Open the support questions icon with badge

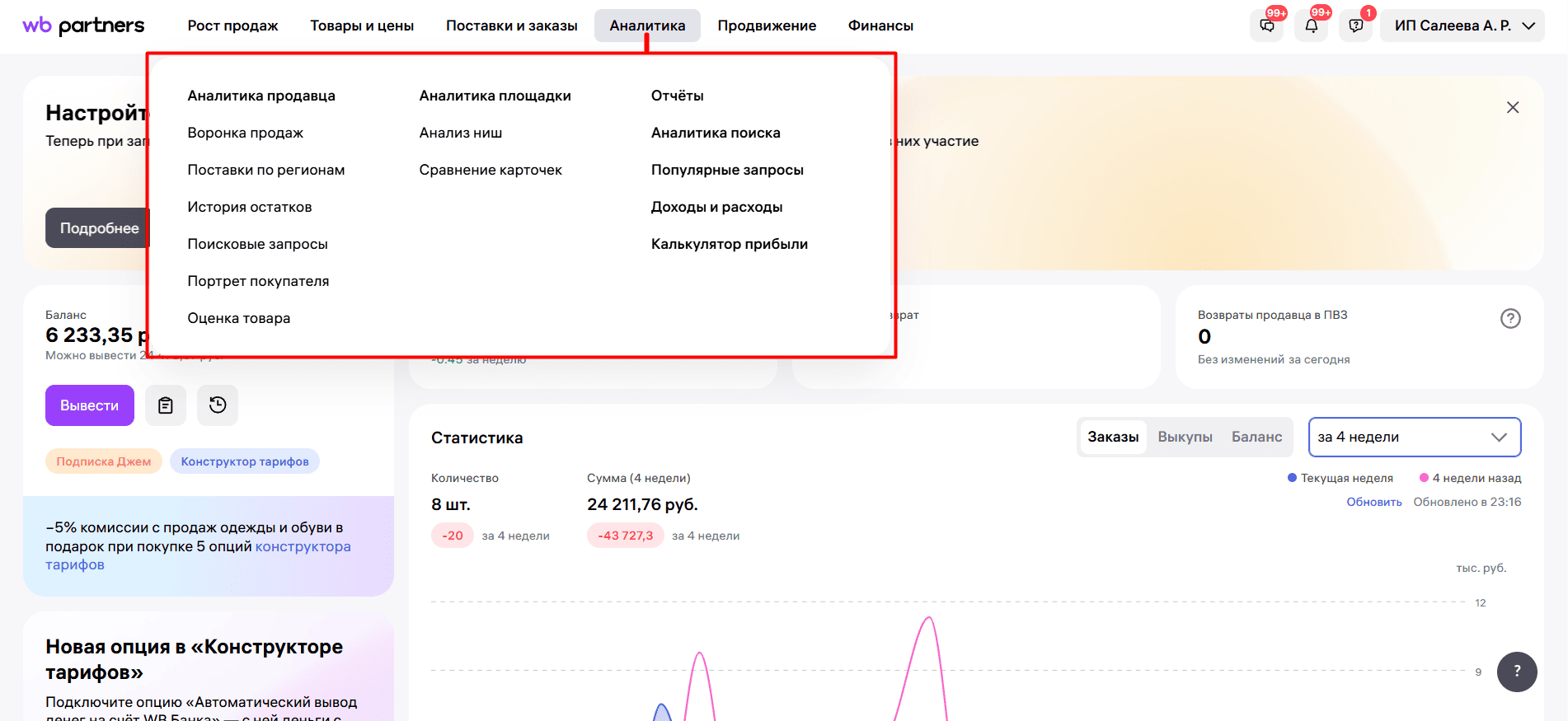[1356, 26]
